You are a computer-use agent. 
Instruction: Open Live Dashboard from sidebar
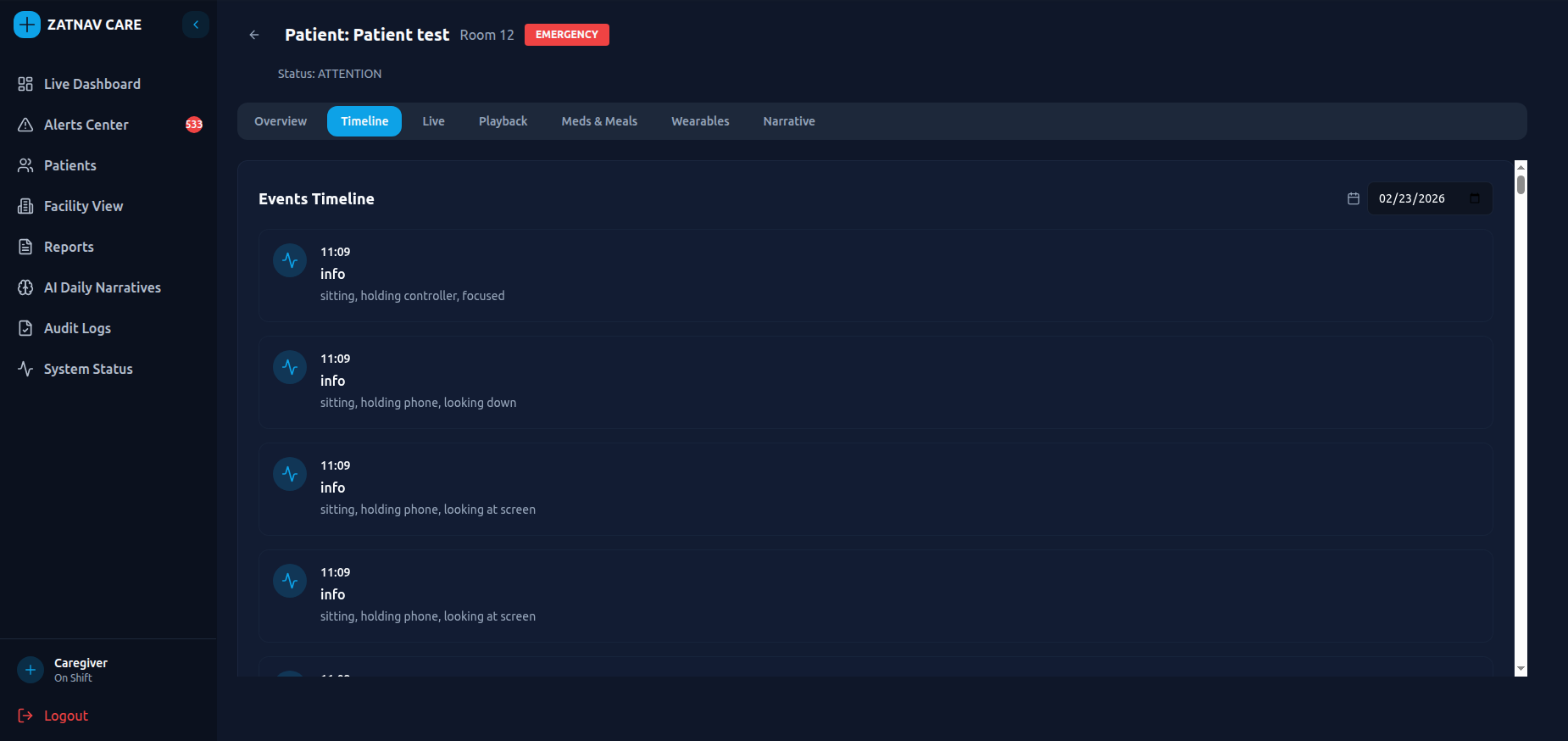coord(92,84)
